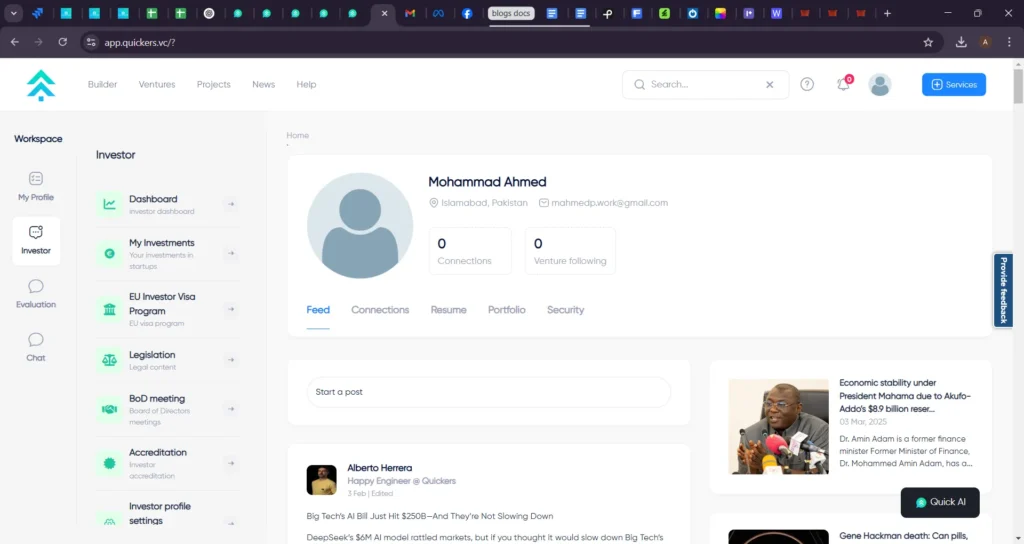
Task: Open the notifications bell icon
Action: (843, 85)
